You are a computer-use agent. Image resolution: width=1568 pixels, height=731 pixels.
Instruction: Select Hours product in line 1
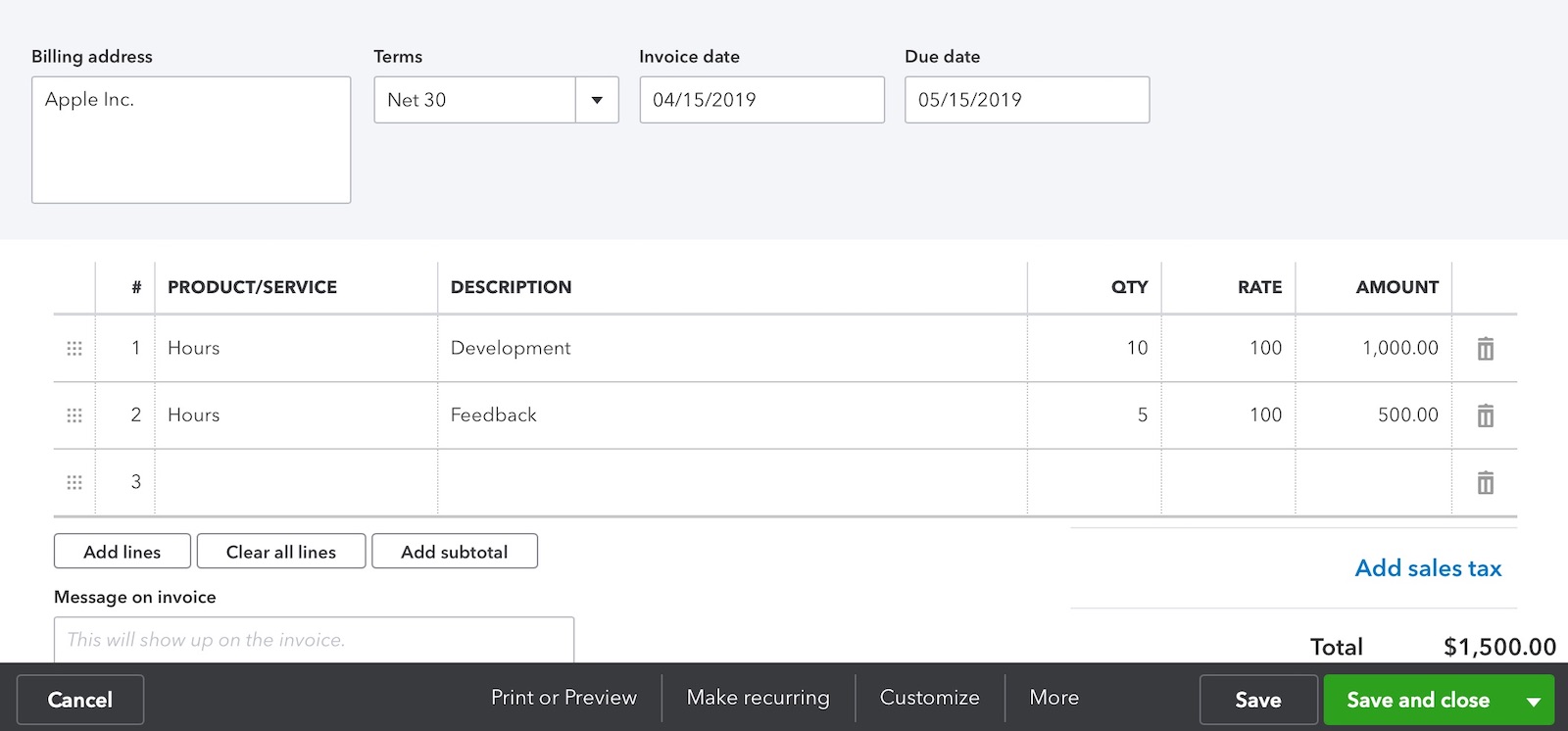tap(296, 348)
